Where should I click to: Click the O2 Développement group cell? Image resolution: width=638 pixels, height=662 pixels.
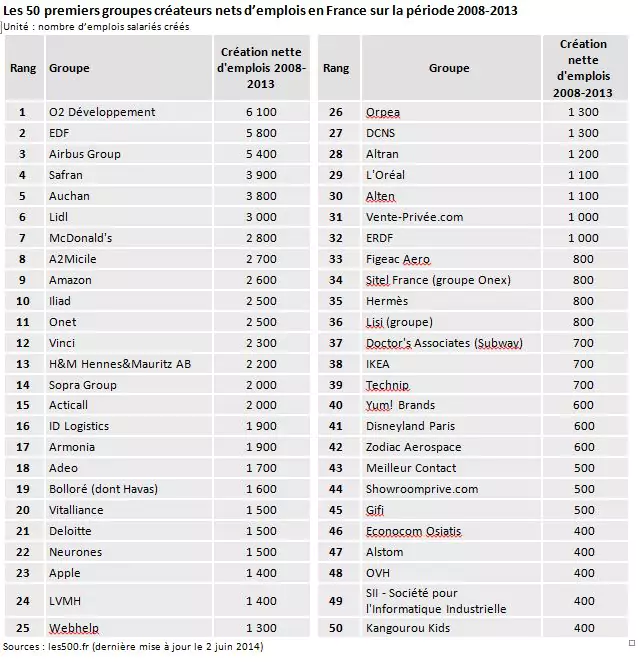coord(102,112)
